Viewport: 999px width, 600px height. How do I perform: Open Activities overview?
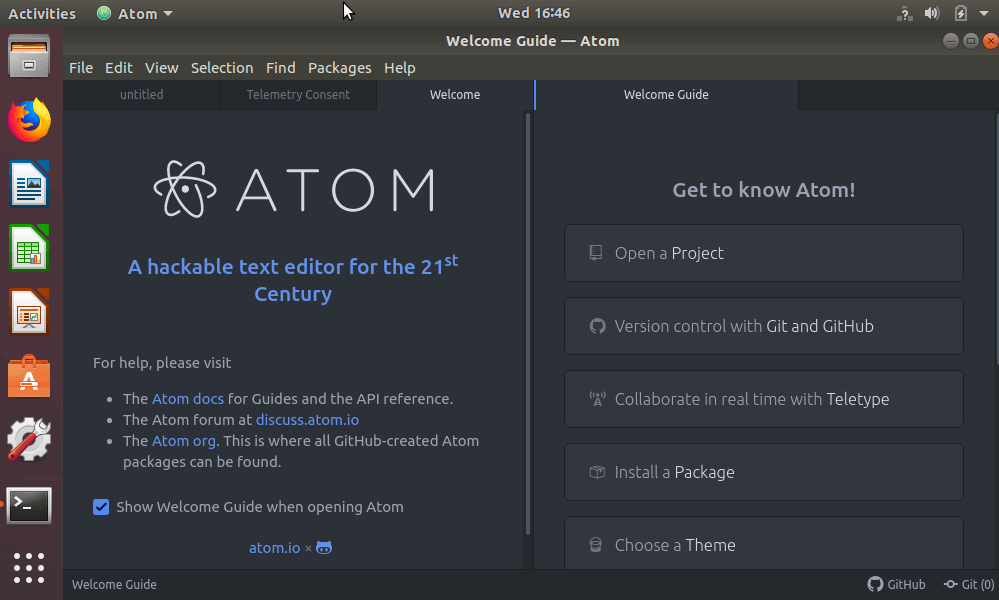pyautogui.click(x=41, y=13)
